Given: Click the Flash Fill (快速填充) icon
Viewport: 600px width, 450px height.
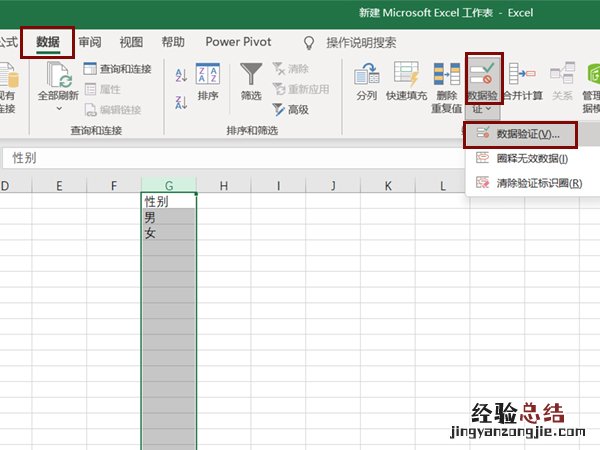Looking at the screenshot, I should 407,75.
